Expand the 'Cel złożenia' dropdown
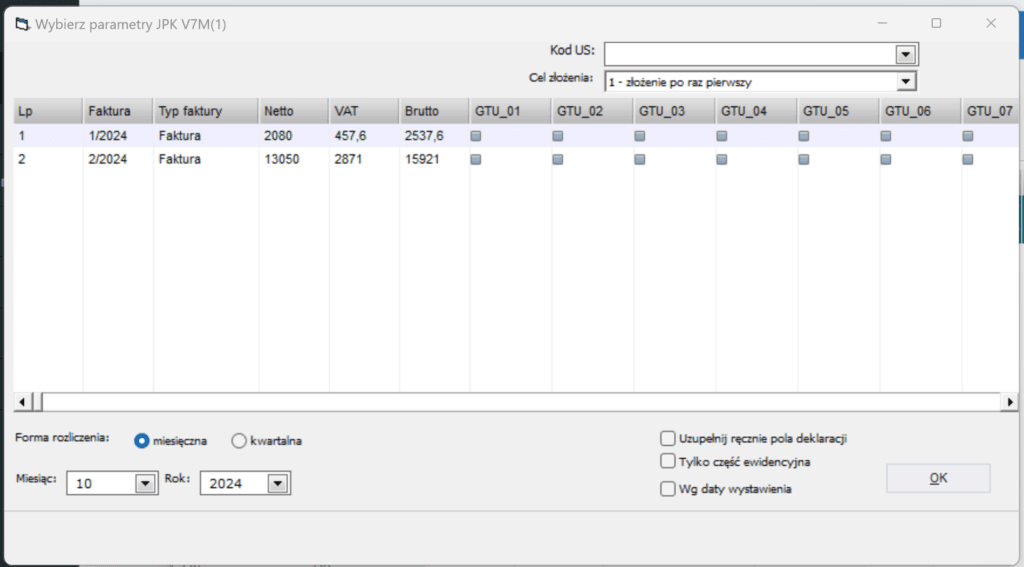Viewport: 1024px width, 567px height. (905, 82)
